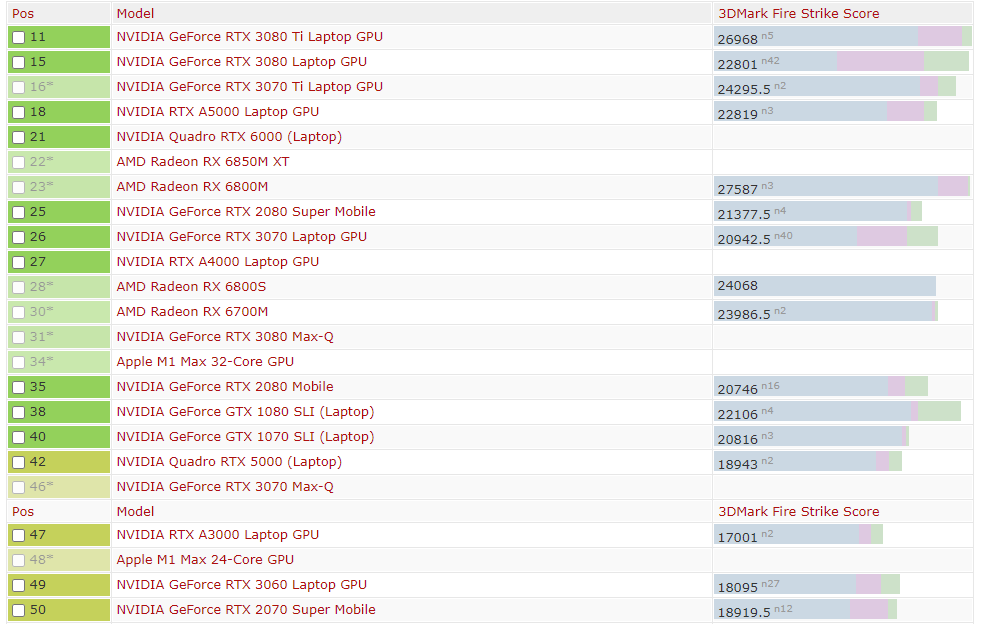Select the 20746 score value
991x624 pixels.
pos(737,389)
